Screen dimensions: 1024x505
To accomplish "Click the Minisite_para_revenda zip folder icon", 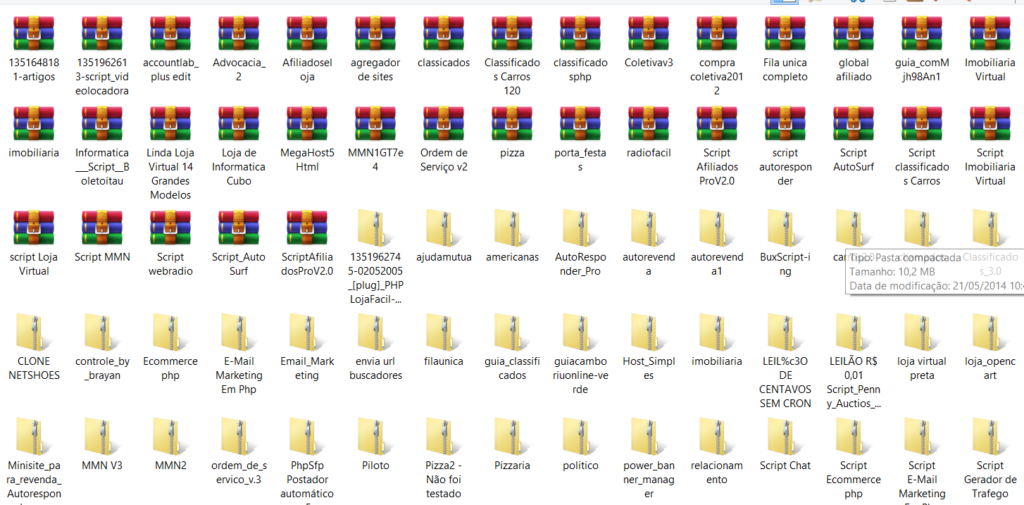I will point(33,436).
